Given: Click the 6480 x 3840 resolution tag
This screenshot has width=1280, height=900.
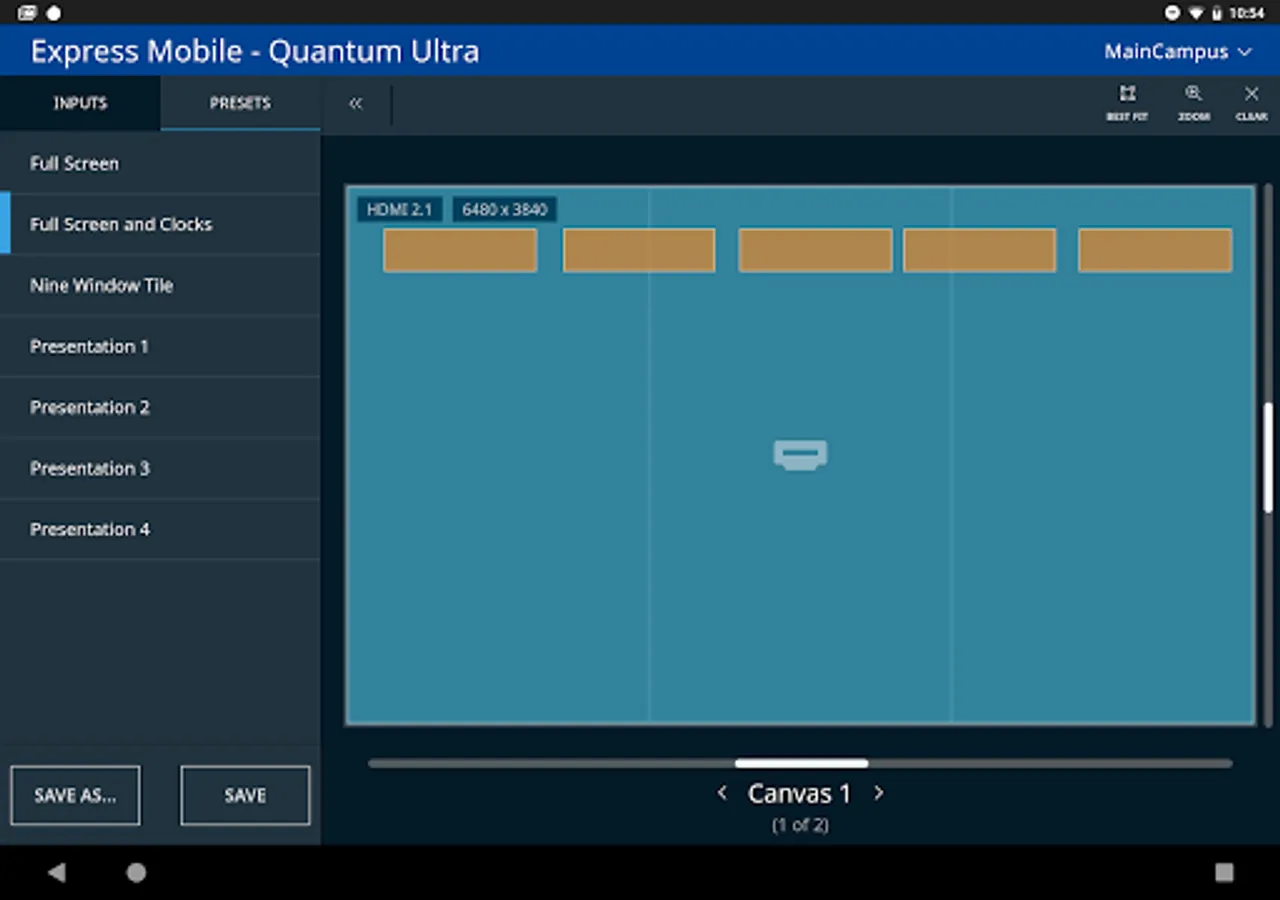Looking at the screenshot, I should click(505, 209).
